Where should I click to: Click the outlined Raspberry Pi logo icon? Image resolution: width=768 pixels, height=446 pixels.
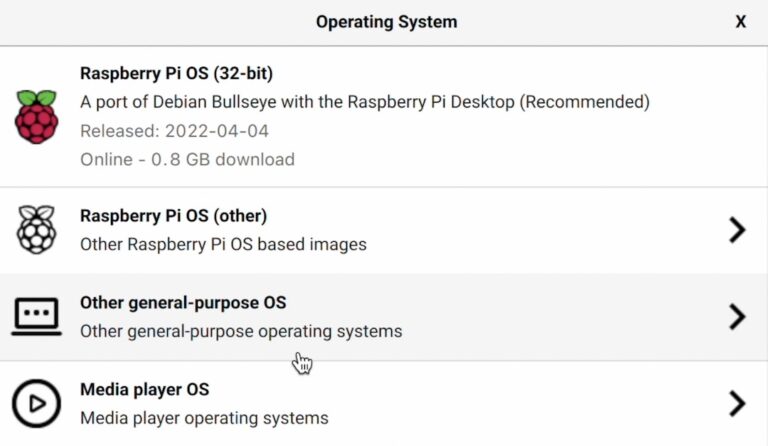(x=37, y=230)
